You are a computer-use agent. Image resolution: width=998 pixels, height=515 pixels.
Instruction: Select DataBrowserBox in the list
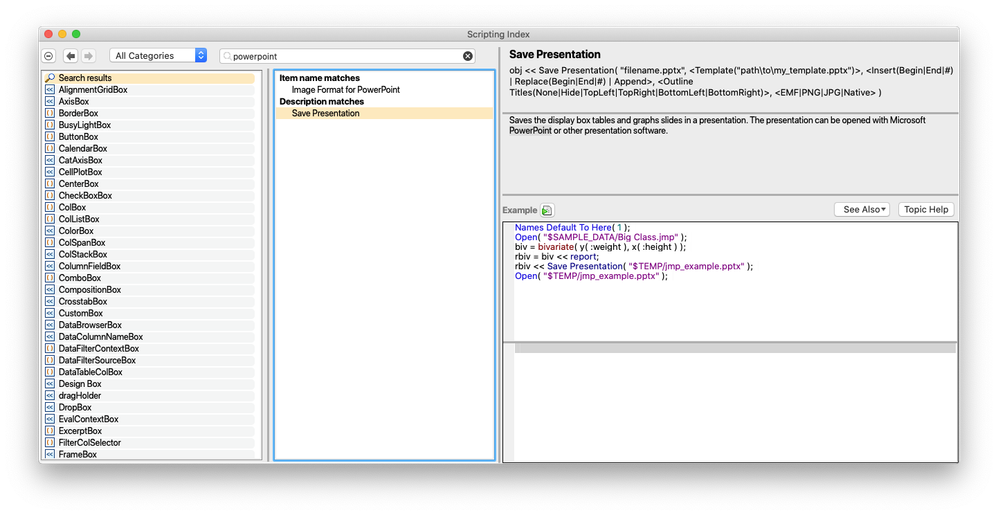tap(150, 325)
